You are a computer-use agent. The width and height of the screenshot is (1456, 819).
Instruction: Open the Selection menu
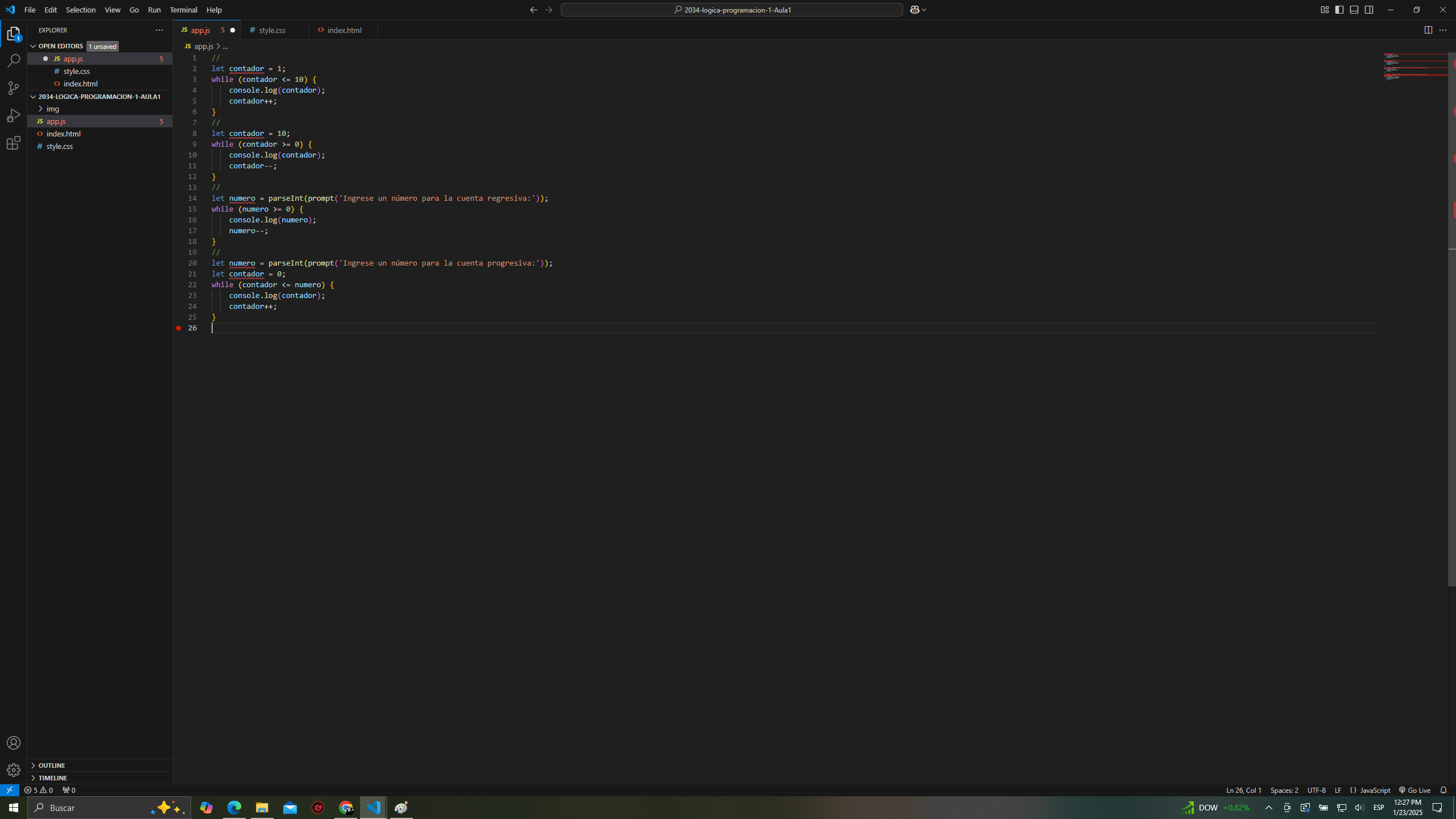click(x=81, y=10)
